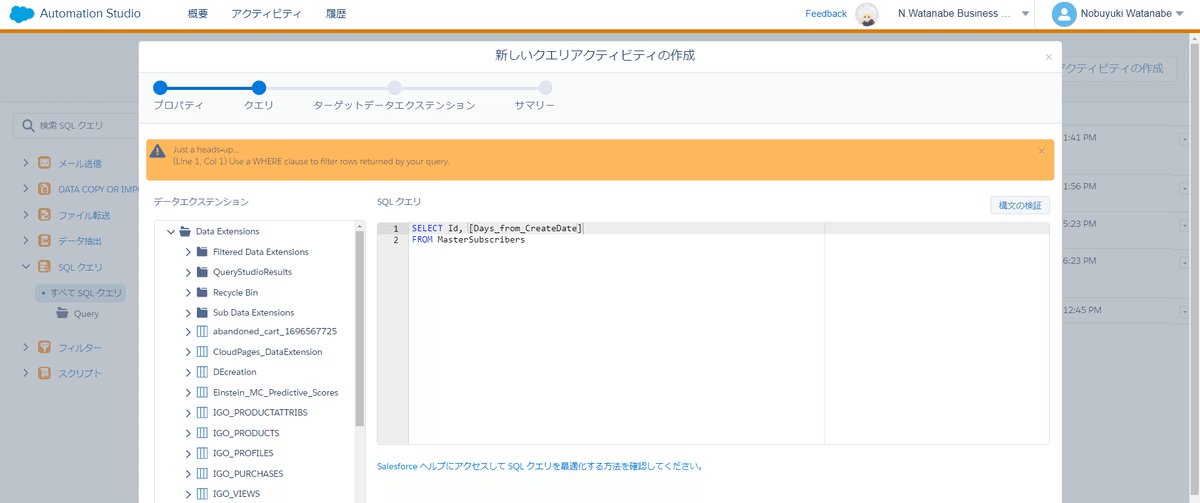The width and height of the screenshot is (1200, 503).
Task: Expand the ファイル転送 sidebar category
Action: coord(26,214)
